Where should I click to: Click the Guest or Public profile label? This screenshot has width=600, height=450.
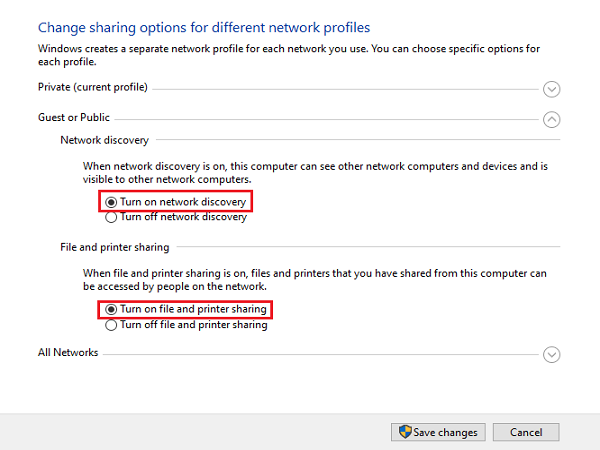pos(73,118)
